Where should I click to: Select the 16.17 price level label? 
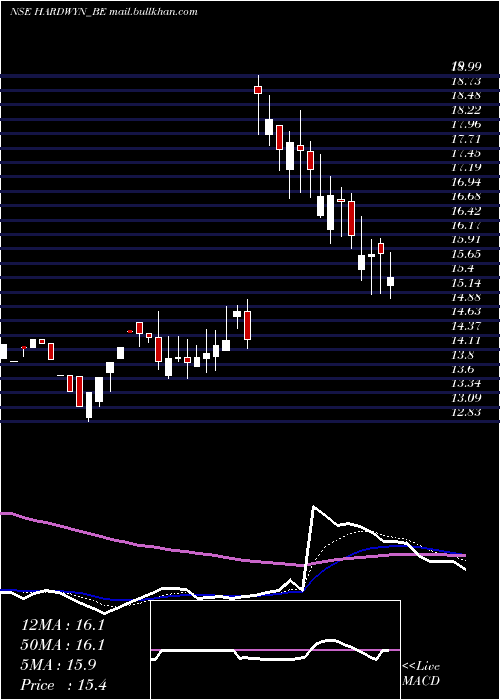[x=466, y=225]
